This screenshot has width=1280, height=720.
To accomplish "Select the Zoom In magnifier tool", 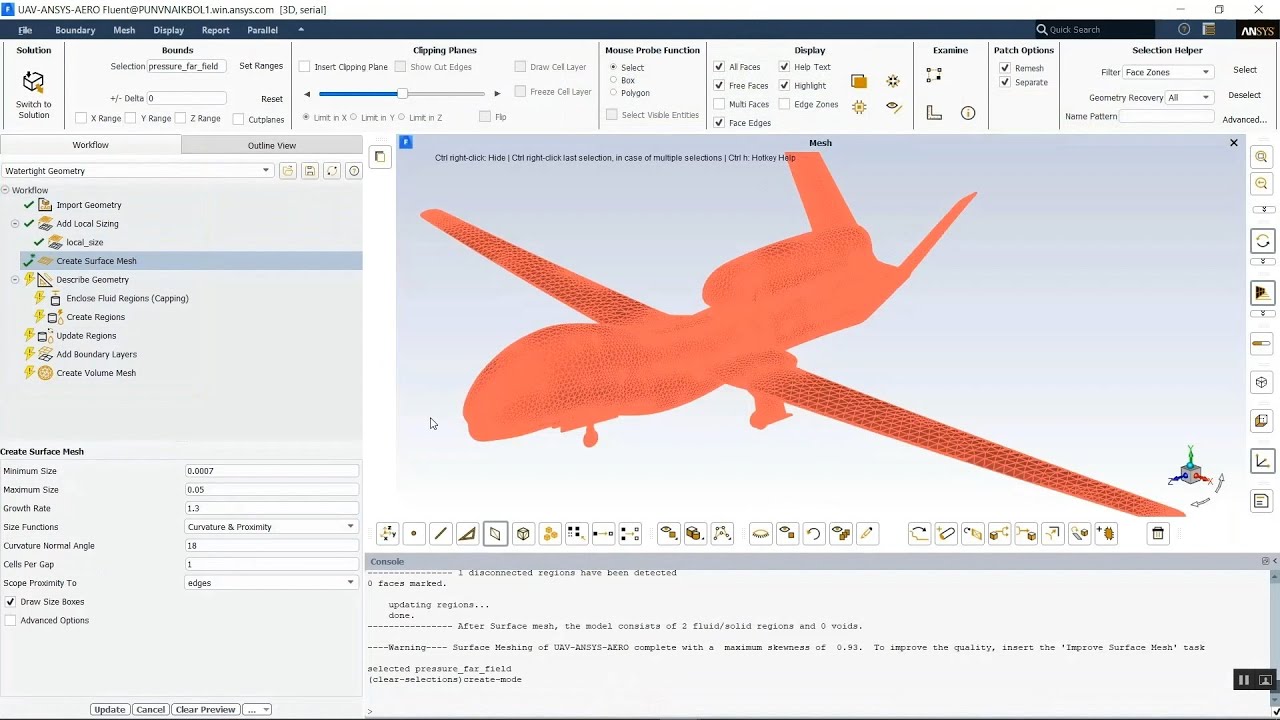I will 1261,157.
